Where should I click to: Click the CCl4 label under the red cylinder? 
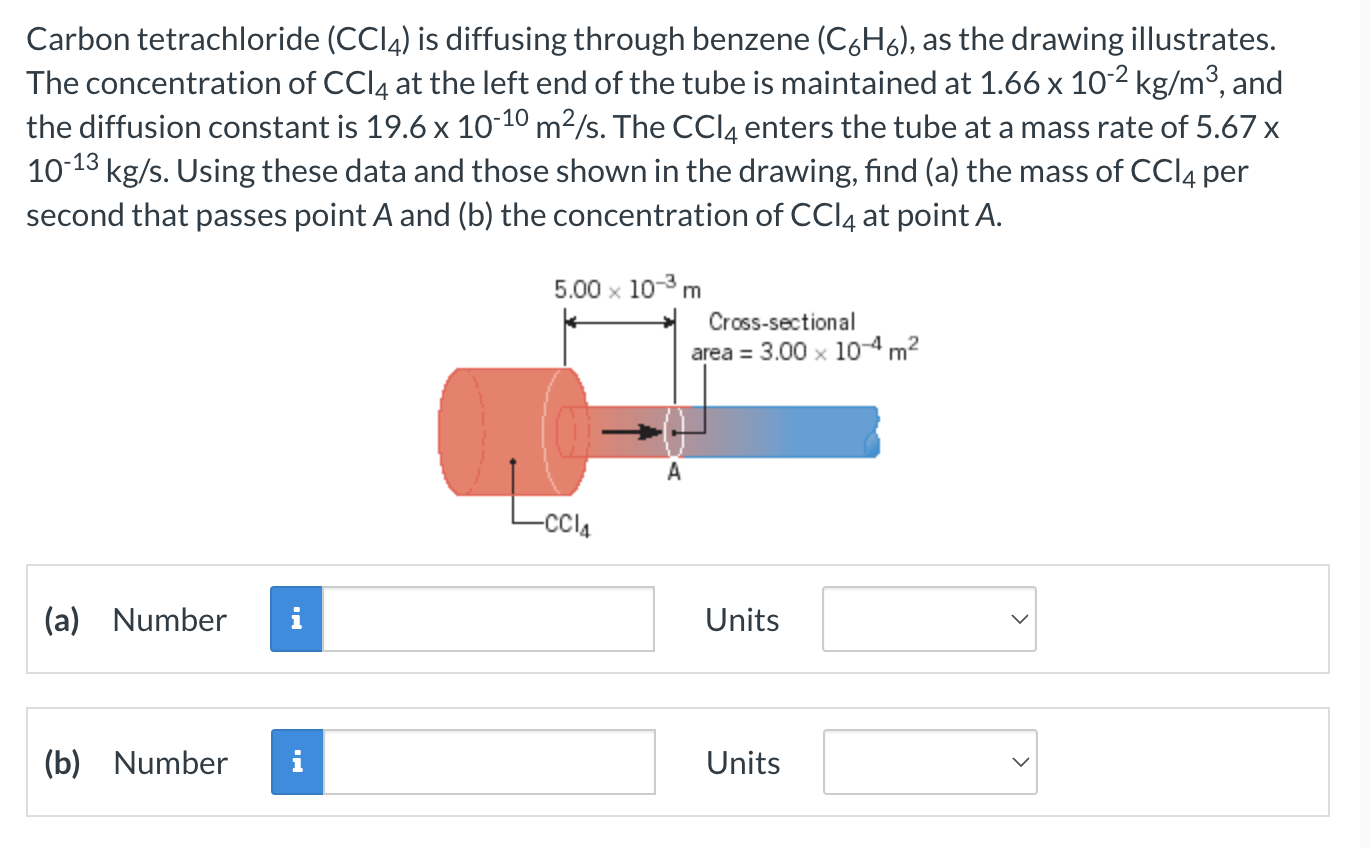tap(567, 524)
